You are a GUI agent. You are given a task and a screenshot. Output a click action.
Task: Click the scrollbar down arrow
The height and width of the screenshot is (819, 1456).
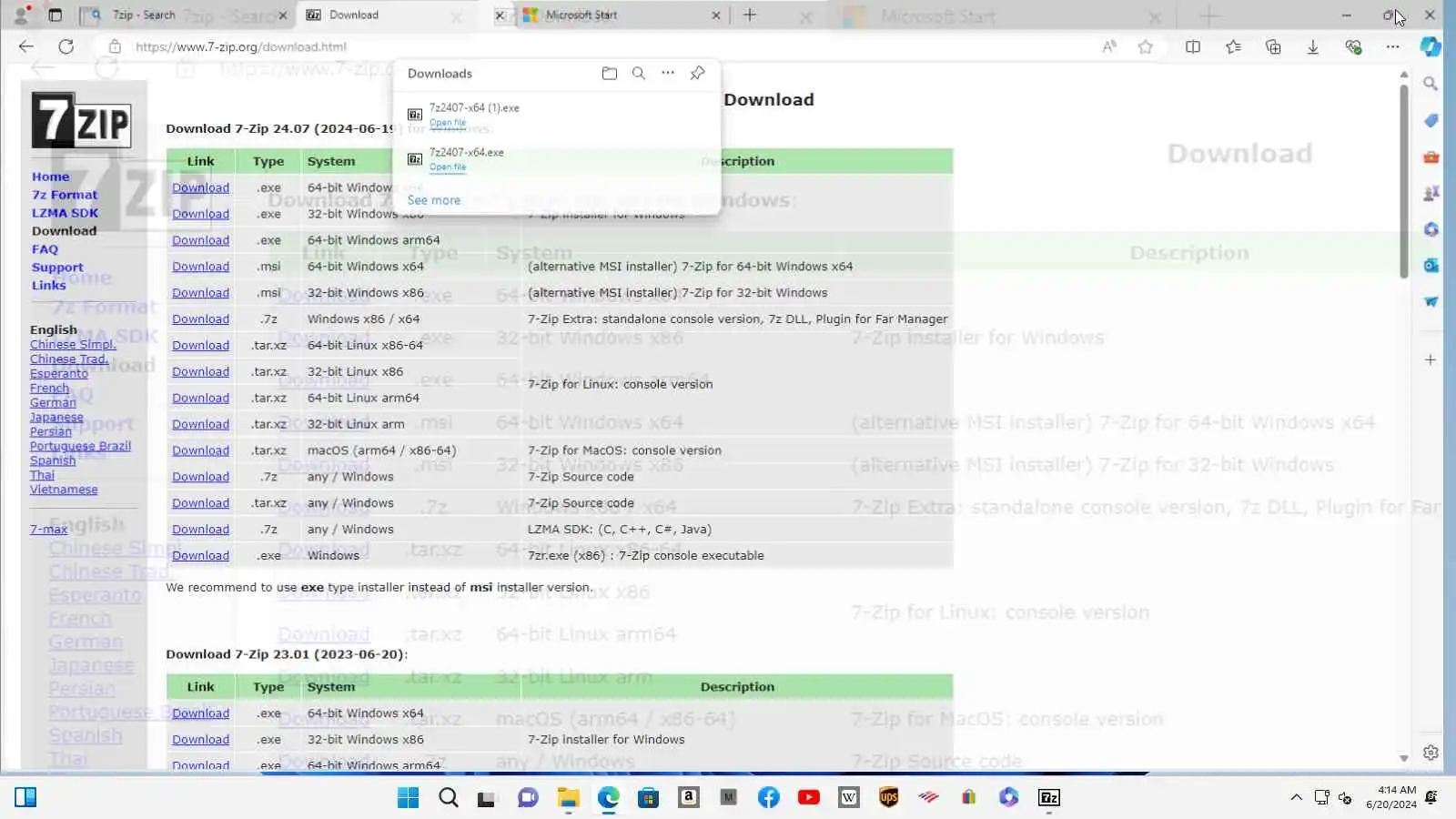[x=1403, y=758]
